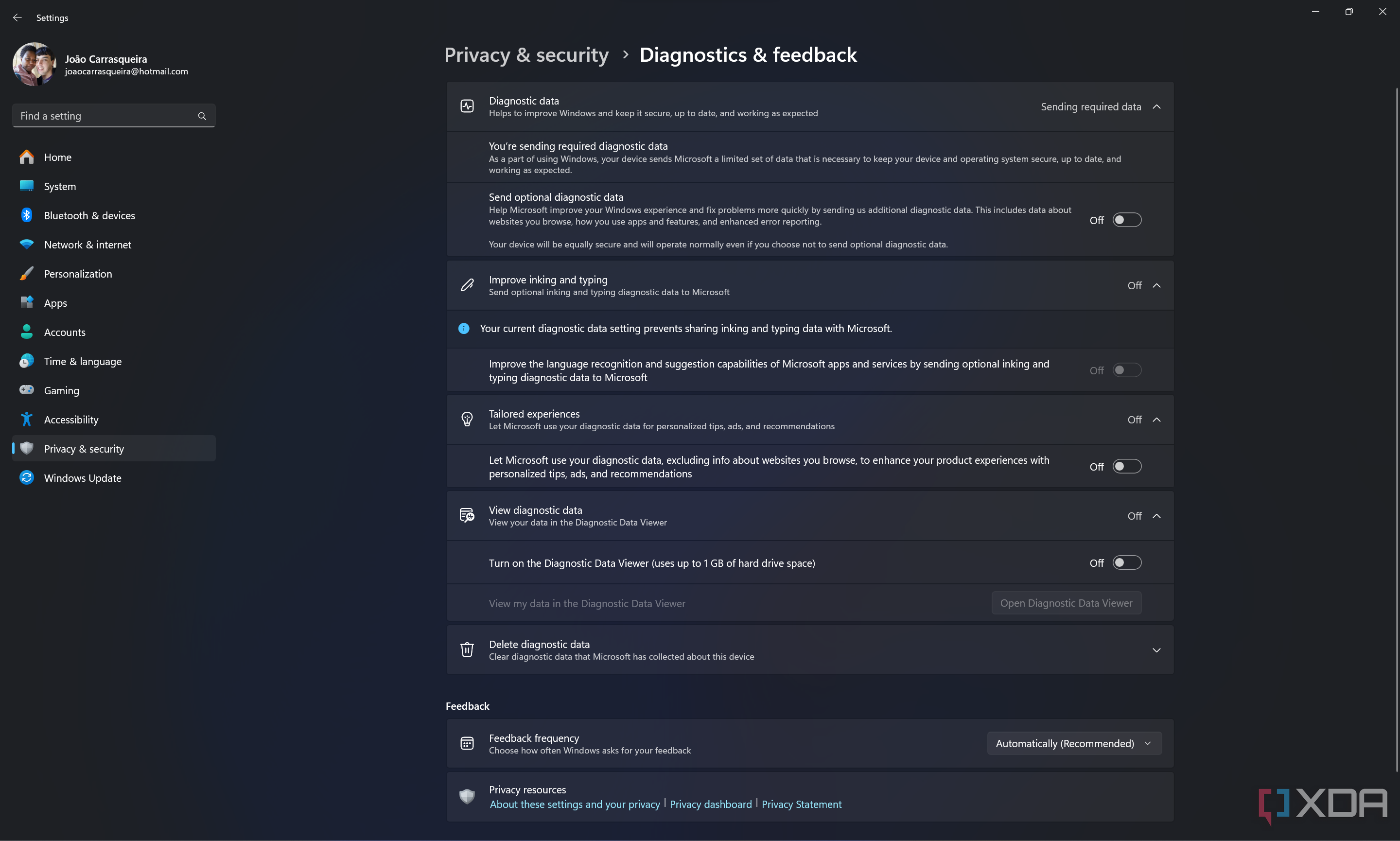Open About these settings and your privacy
This screenshot has height=841, width=1400.
(575, 804)
